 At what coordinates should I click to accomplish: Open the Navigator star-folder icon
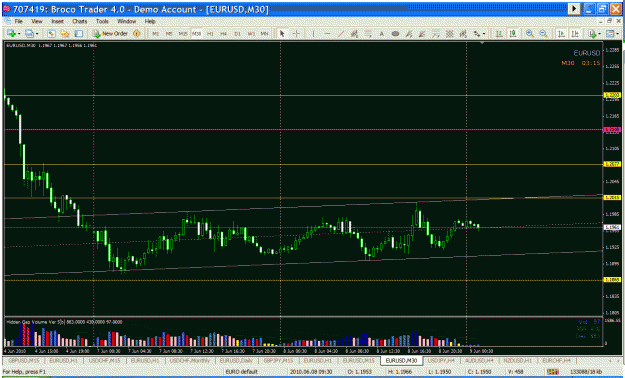tap(65, 34)
